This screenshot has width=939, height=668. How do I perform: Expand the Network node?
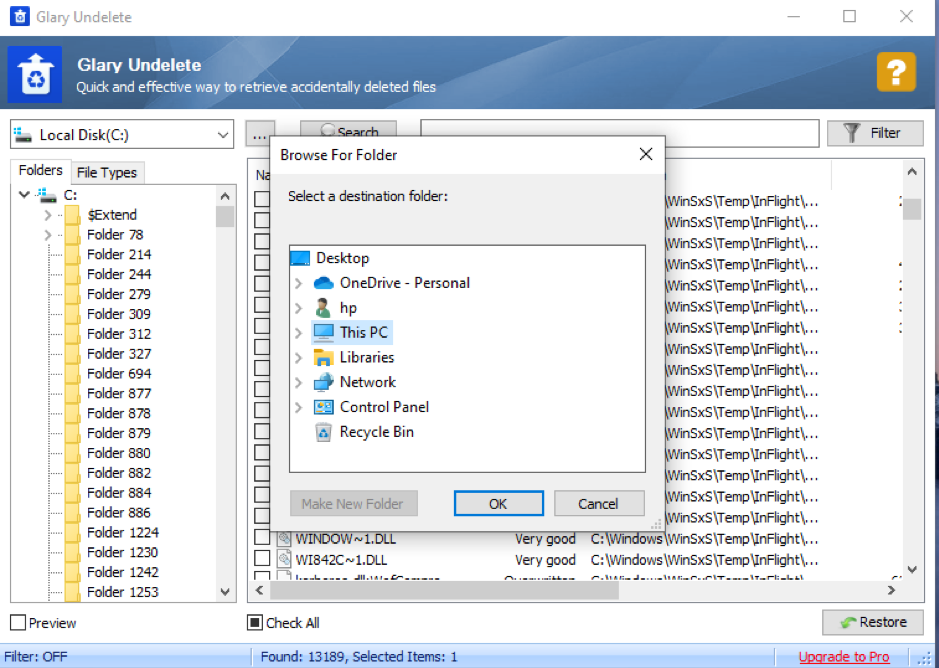(298, 383)
